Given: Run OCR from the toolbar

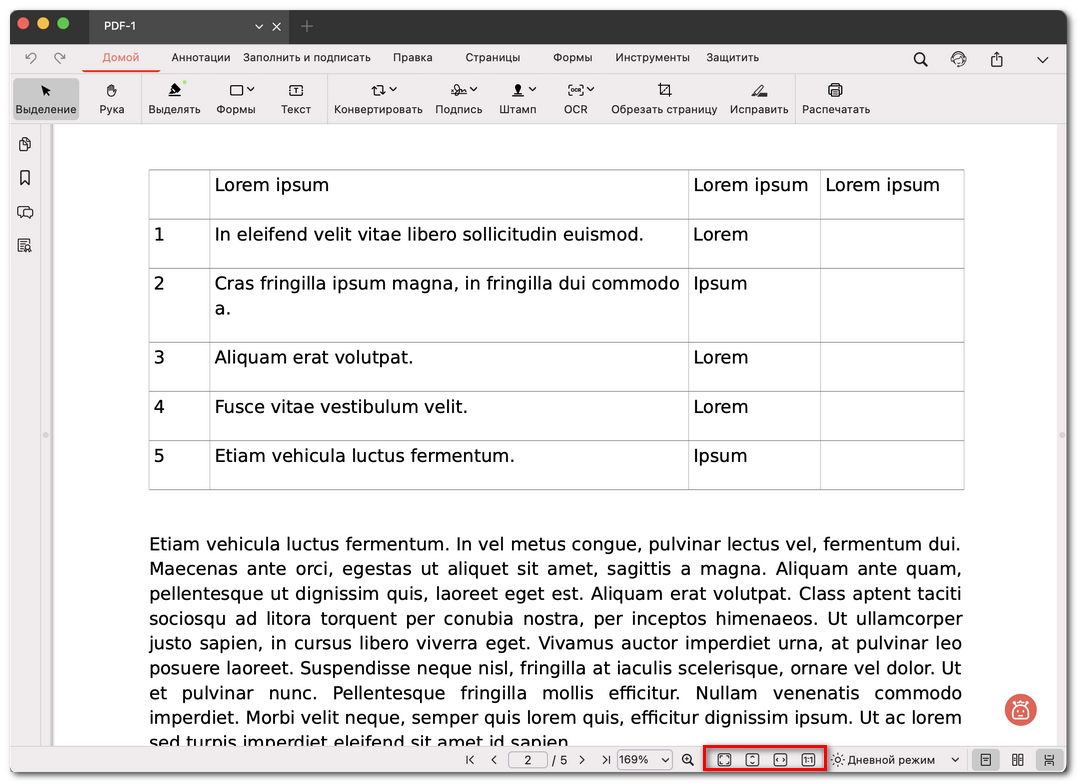Looking at the screenshot, I should pos(576,98).
